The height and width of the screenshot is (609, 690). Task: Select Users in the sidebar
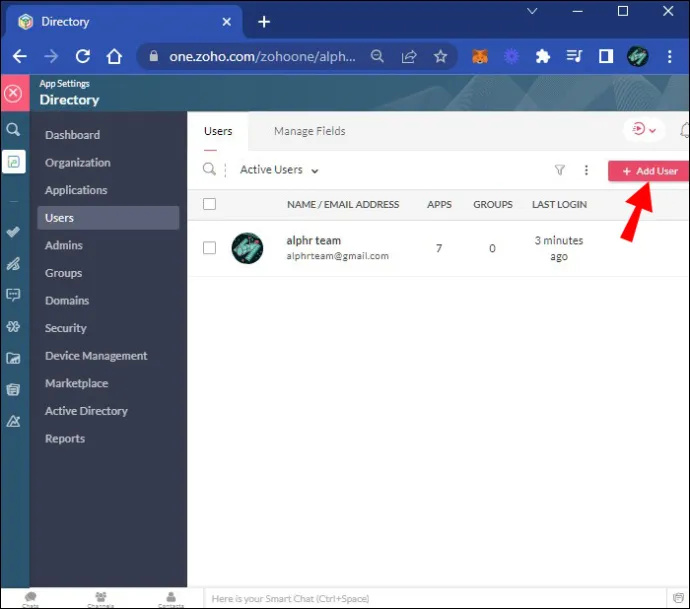click(108, 218)
